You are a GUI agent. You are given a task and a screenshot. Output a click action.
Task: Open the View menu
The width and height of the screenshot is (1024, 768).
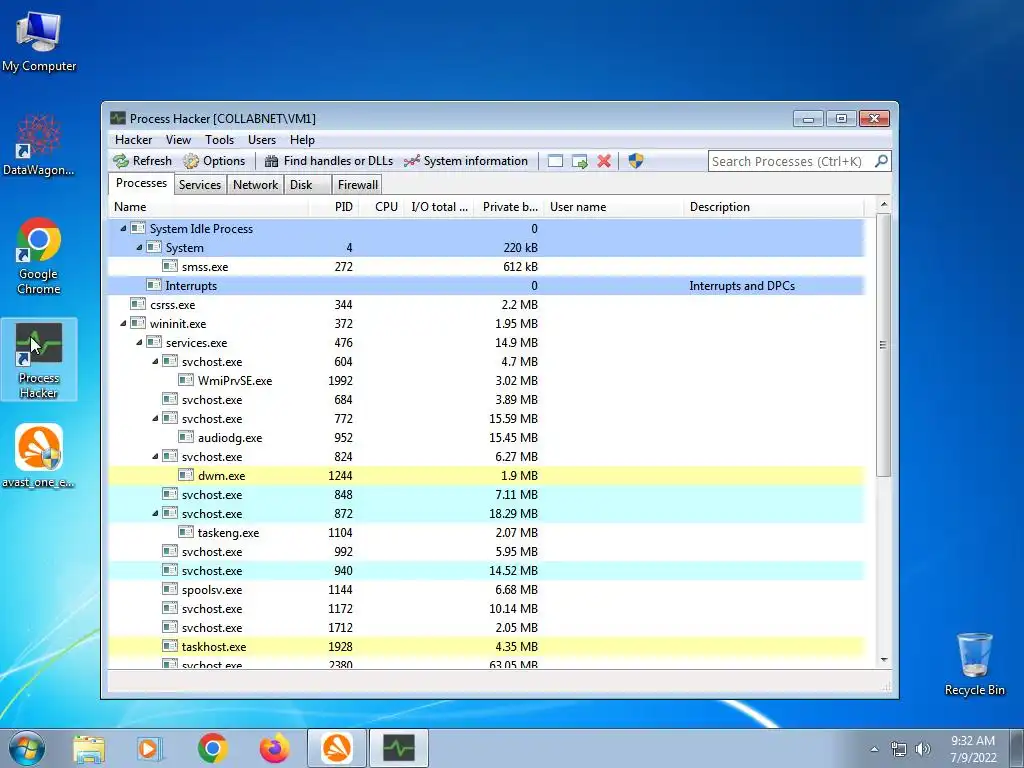click(x=178, y=140)
